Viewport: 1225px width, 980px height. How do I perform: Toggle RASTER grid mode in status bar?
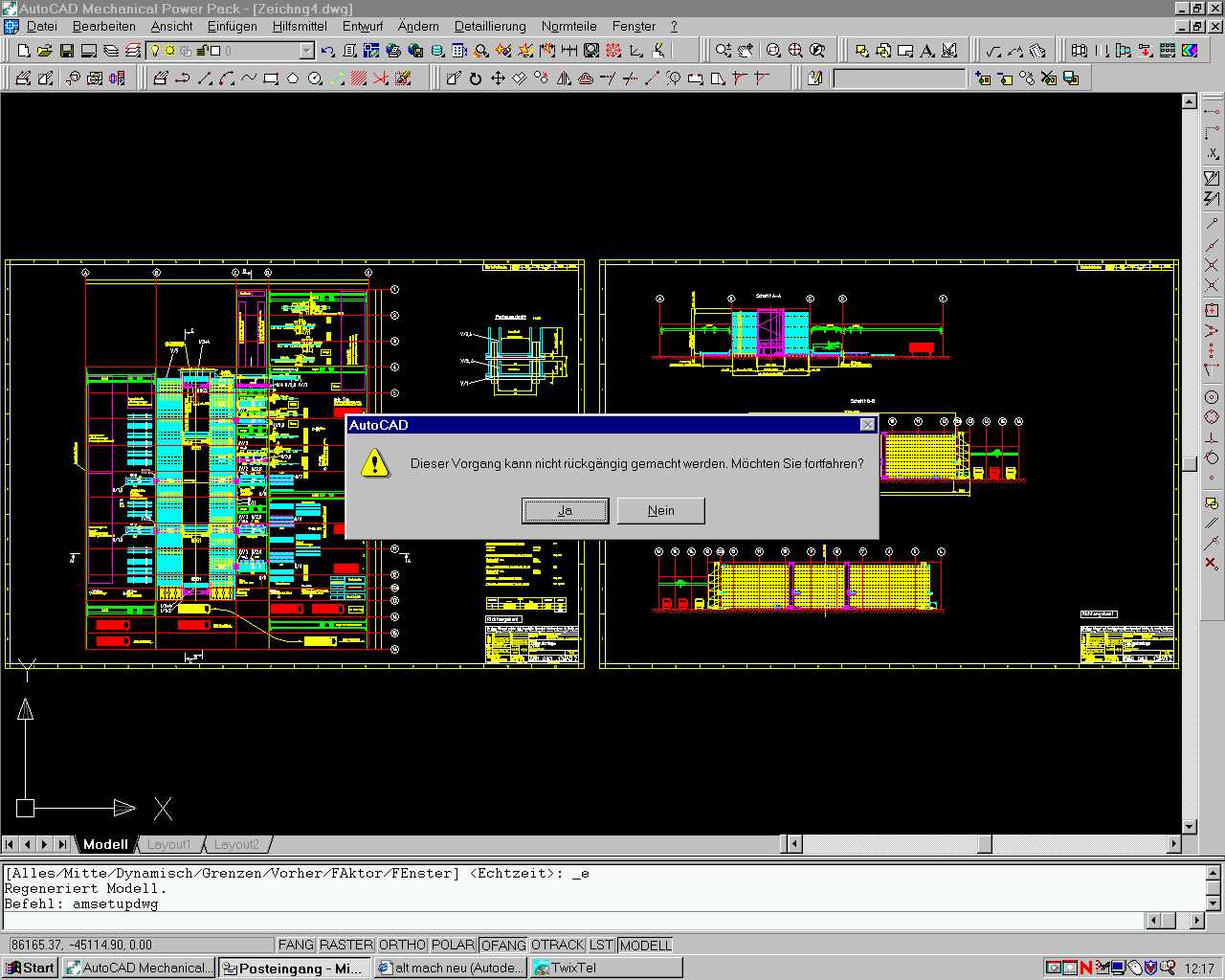click(x=345, y=945)
